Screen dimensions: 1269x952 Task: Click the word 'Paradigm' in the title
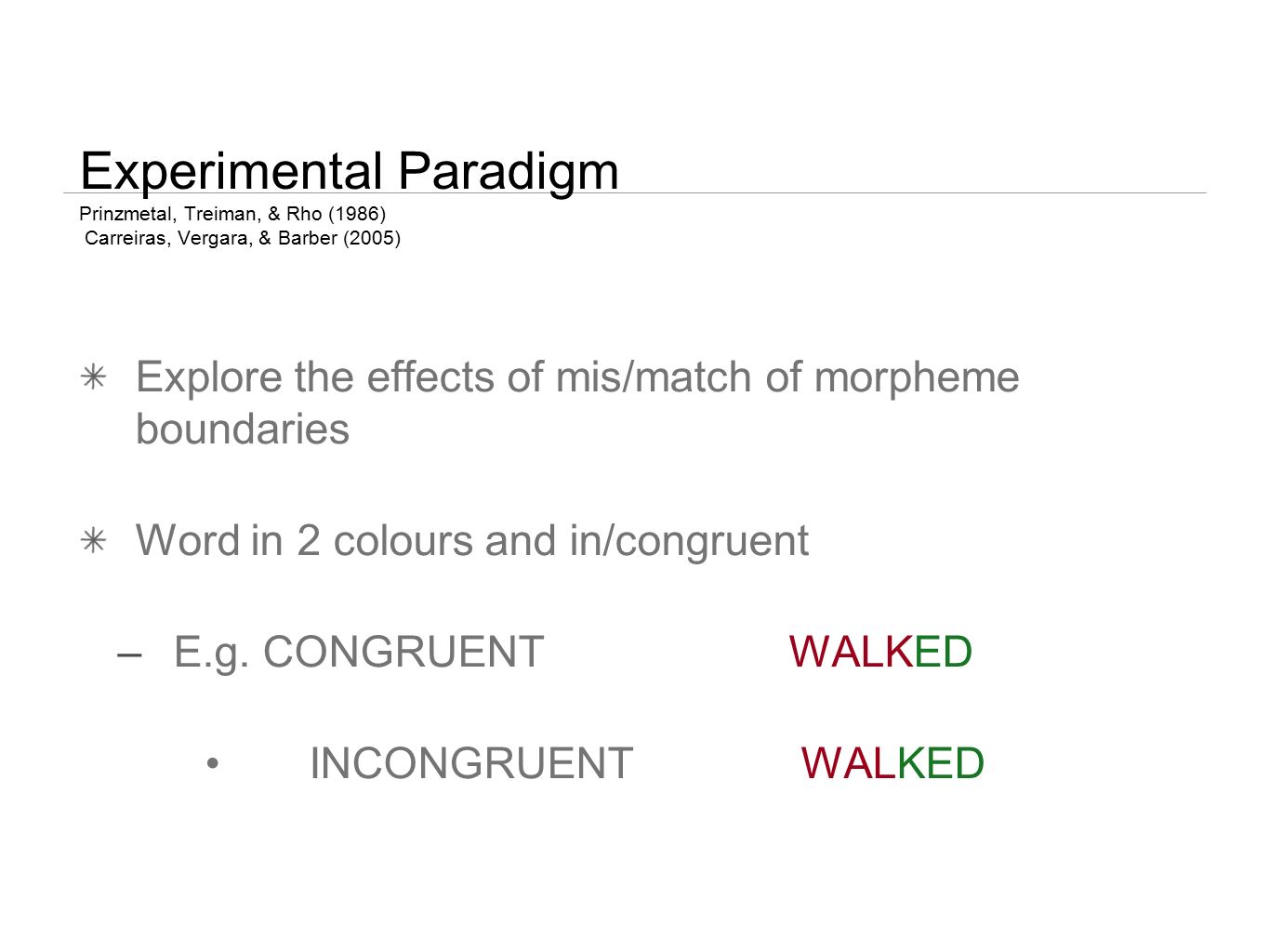[509, 172]
